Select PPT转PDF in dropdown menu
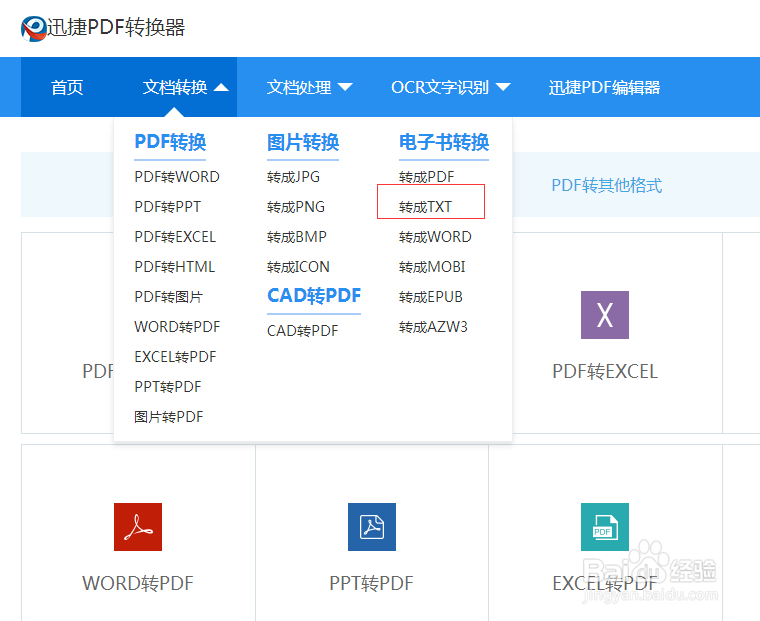This screenshot has height=621, width=760. coord(168,387)
